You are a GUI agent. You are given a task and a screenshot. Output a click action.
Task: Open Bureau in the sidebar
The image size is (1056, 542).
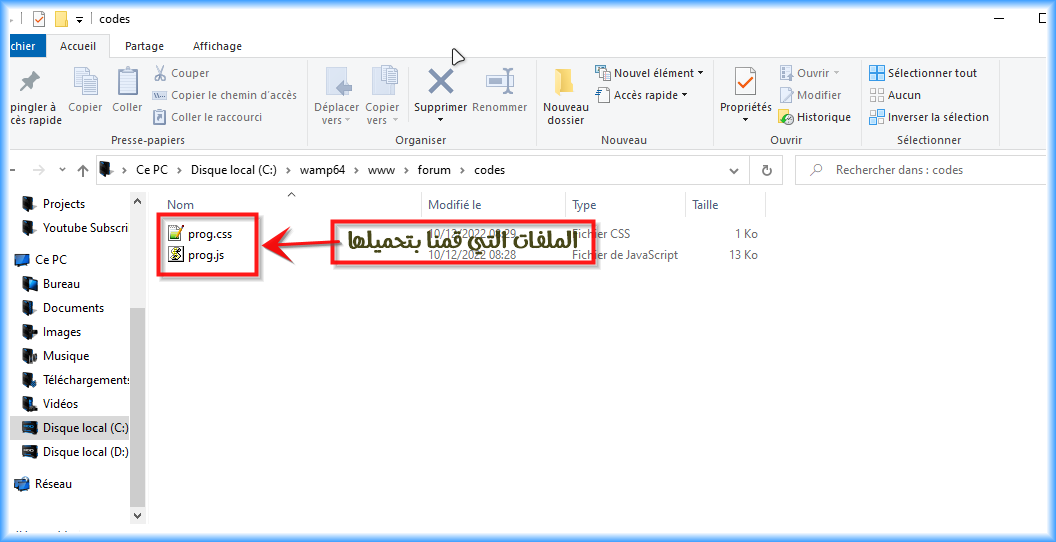pos(51,284)
